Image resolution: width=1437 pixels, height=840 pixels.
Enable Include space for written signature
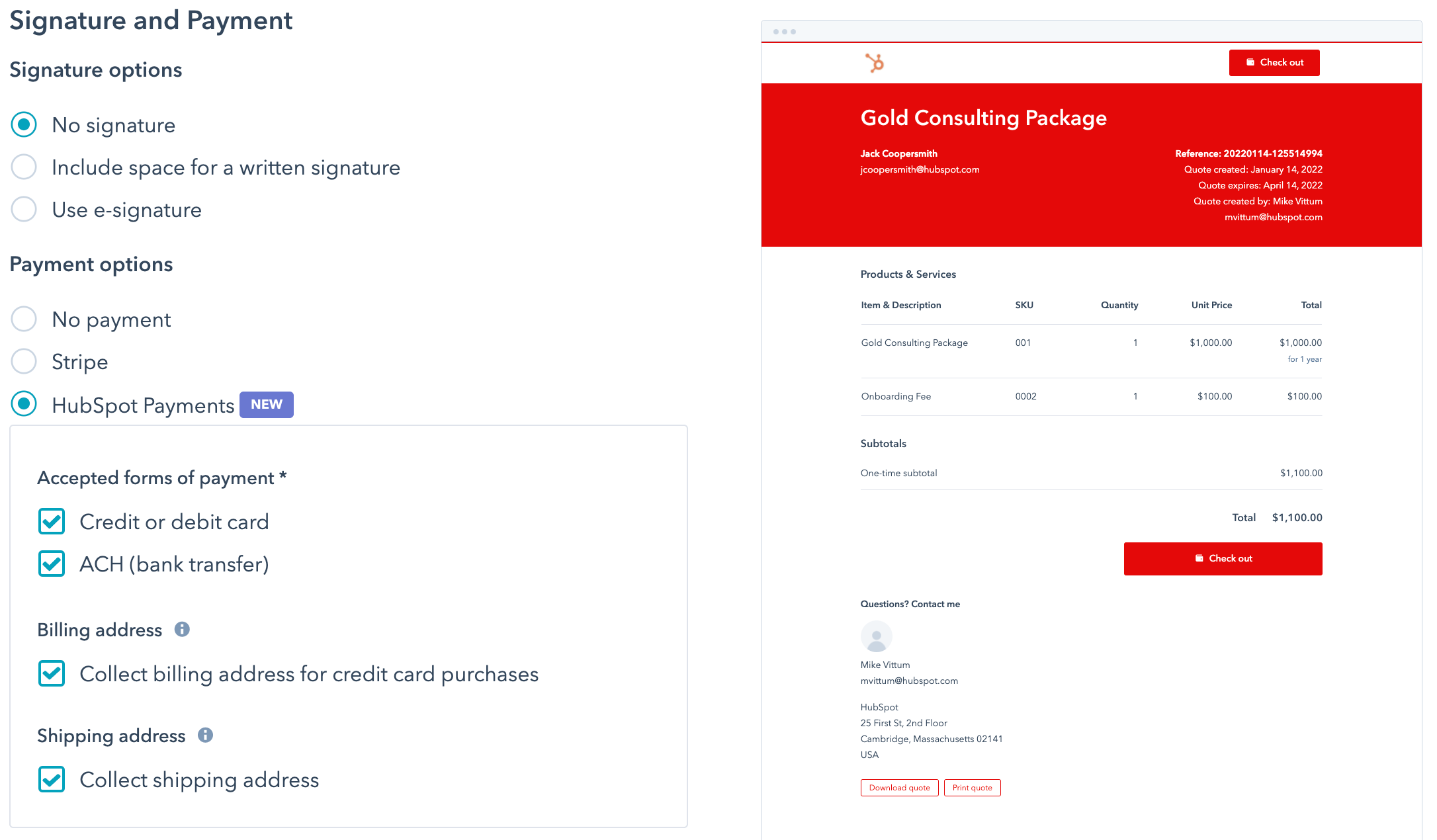click(25, 168)
